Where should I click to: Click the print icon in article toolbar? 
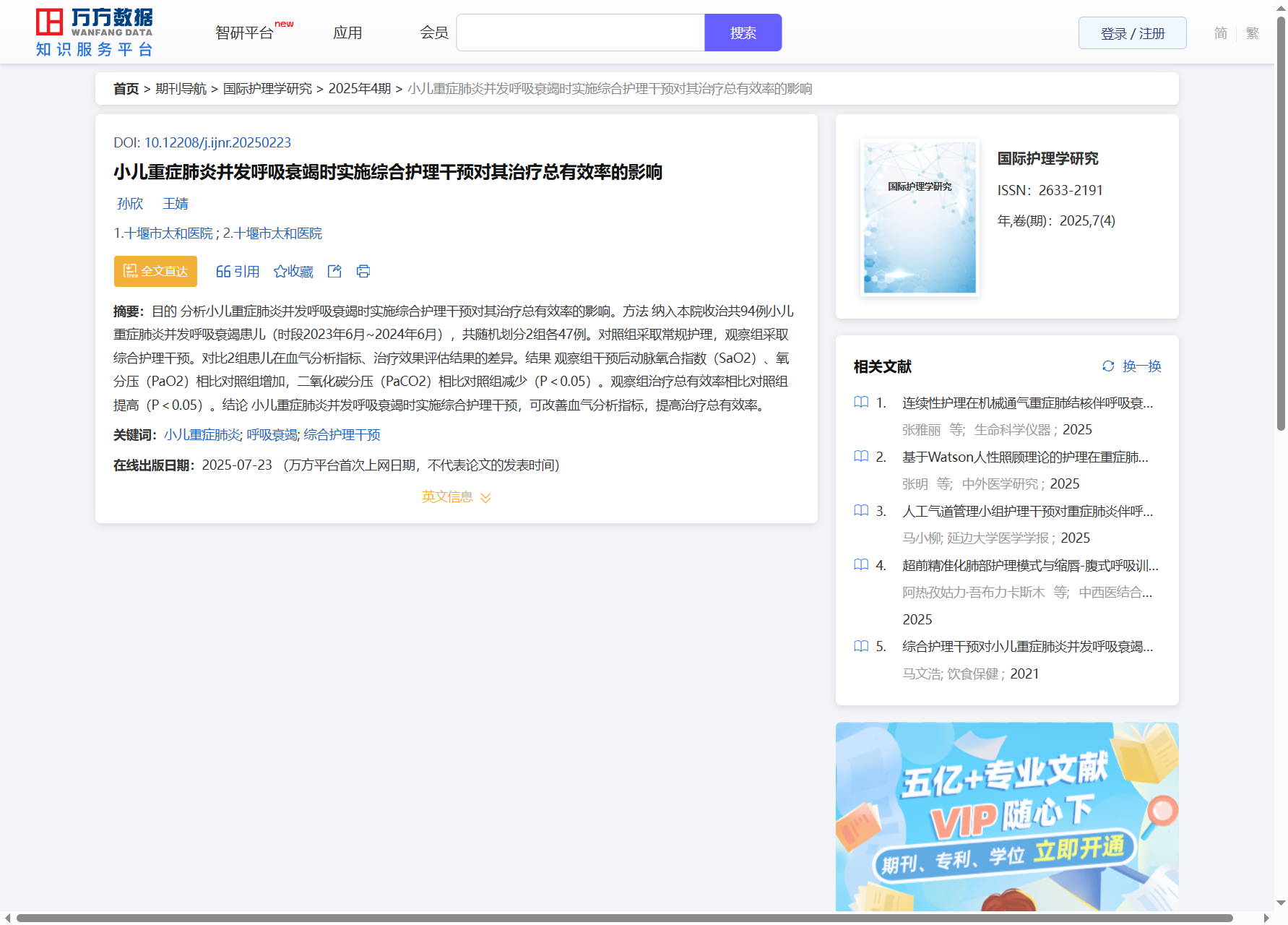click(363, 271)
